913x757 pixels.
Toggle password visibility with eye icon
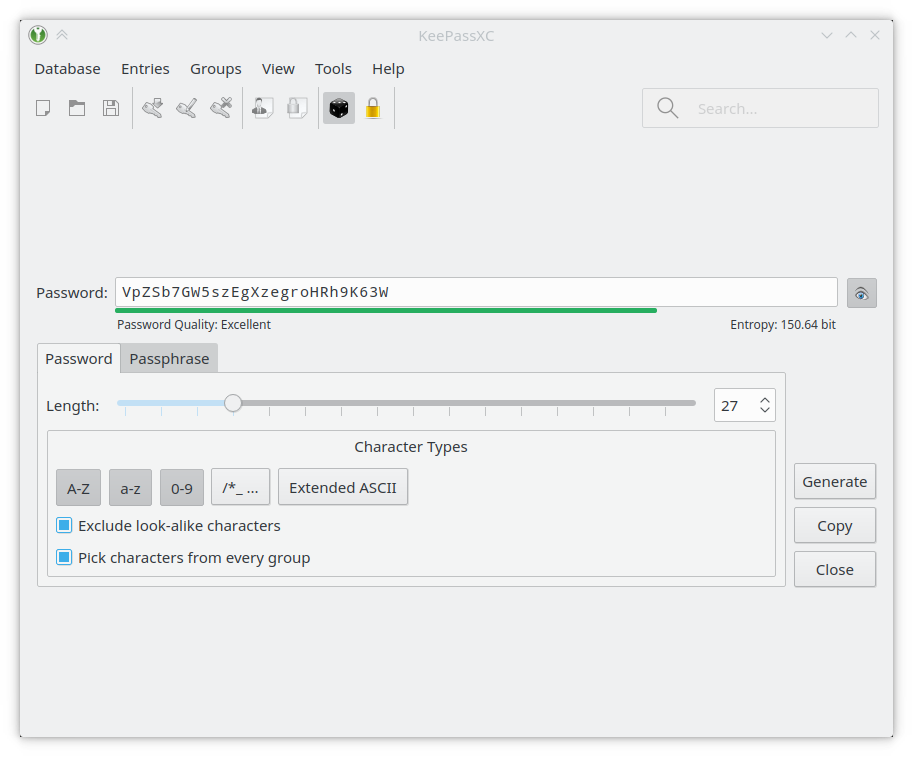pos(861,293)
